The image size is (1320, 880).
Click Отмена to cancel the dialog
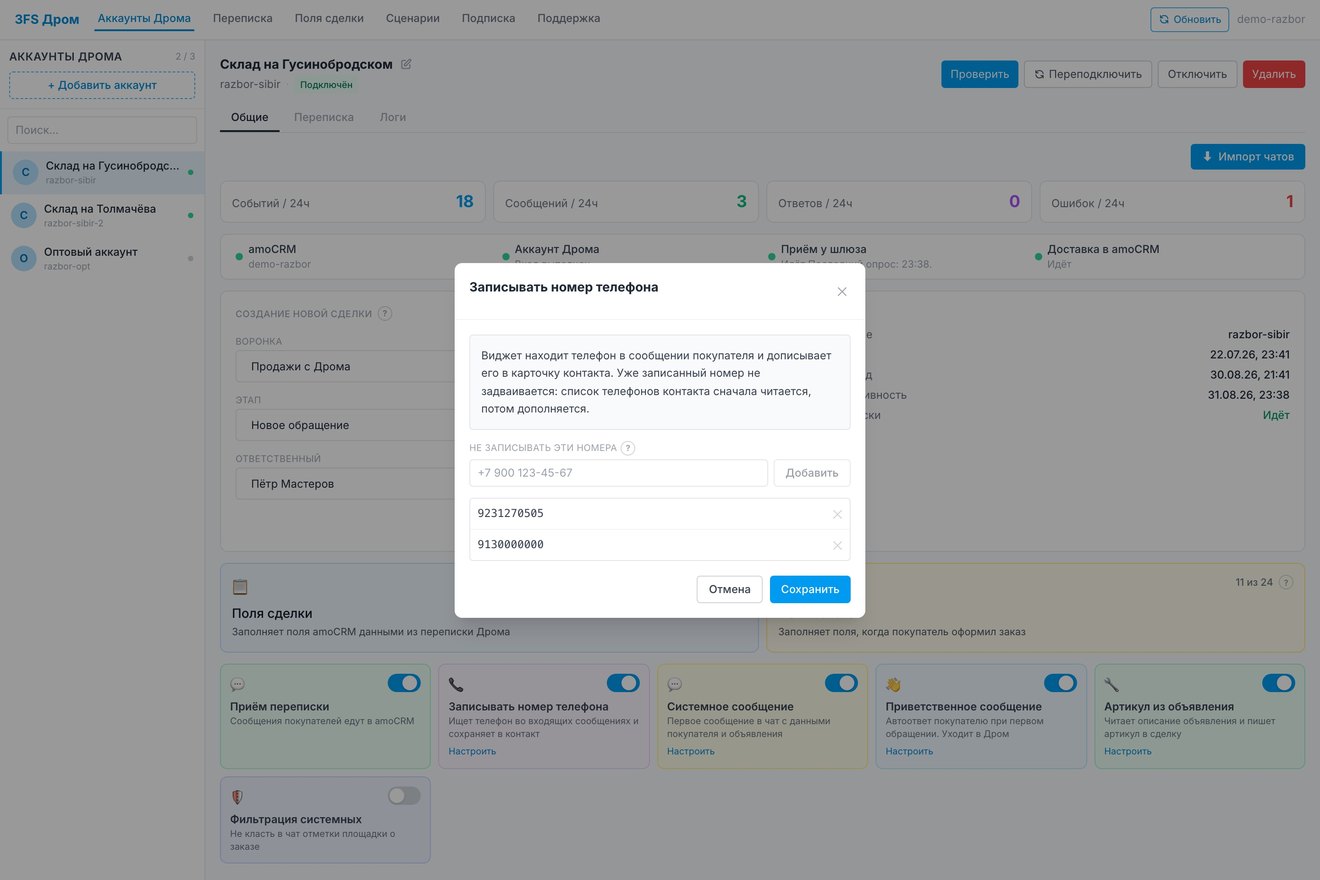[x=730, y=589]
